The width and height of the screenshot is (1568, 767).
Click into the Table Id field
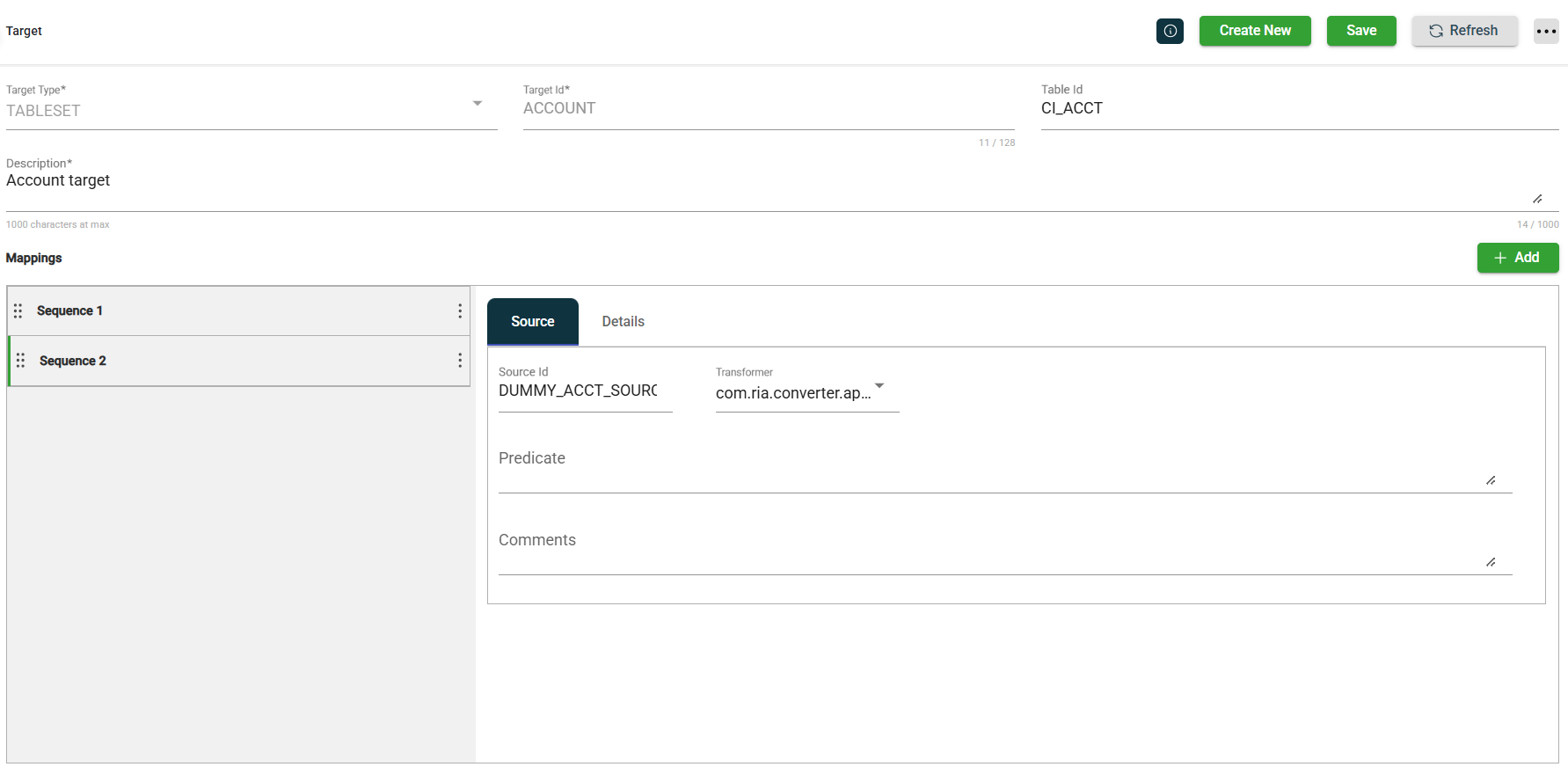(1298, 109)
